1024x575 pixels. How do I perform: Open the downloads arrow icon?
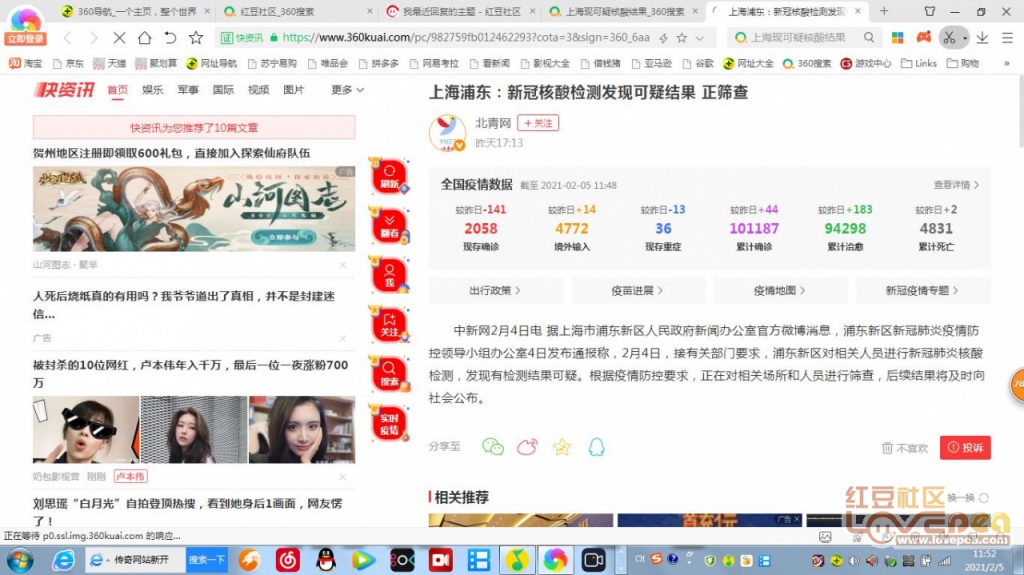click(x=982, y=38)
